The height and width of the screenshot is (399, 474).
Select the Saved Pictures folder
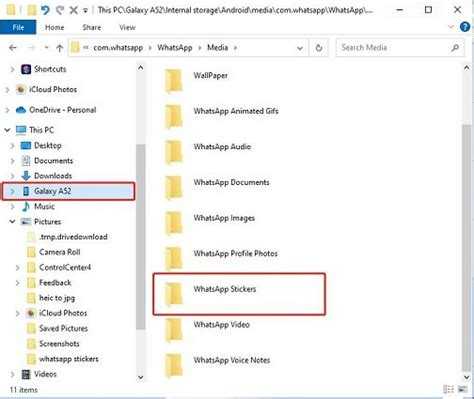point(63,328)
